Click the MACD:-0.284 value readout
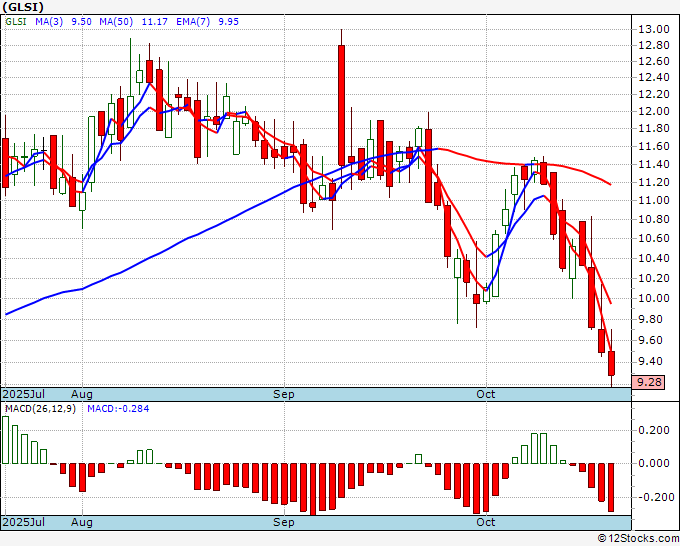680x546 pixels. point(118,409)
